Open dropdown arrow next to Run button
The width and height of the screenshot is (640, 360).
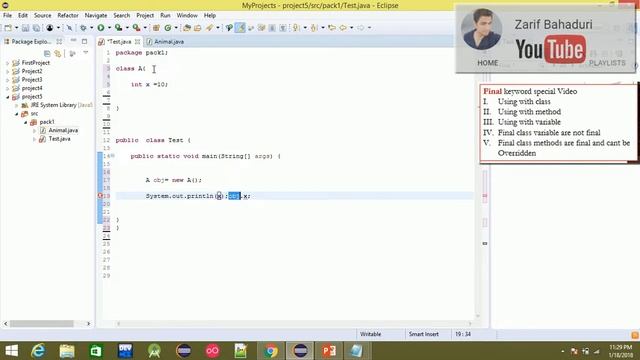pyautogui.click(x=109, y=28)
